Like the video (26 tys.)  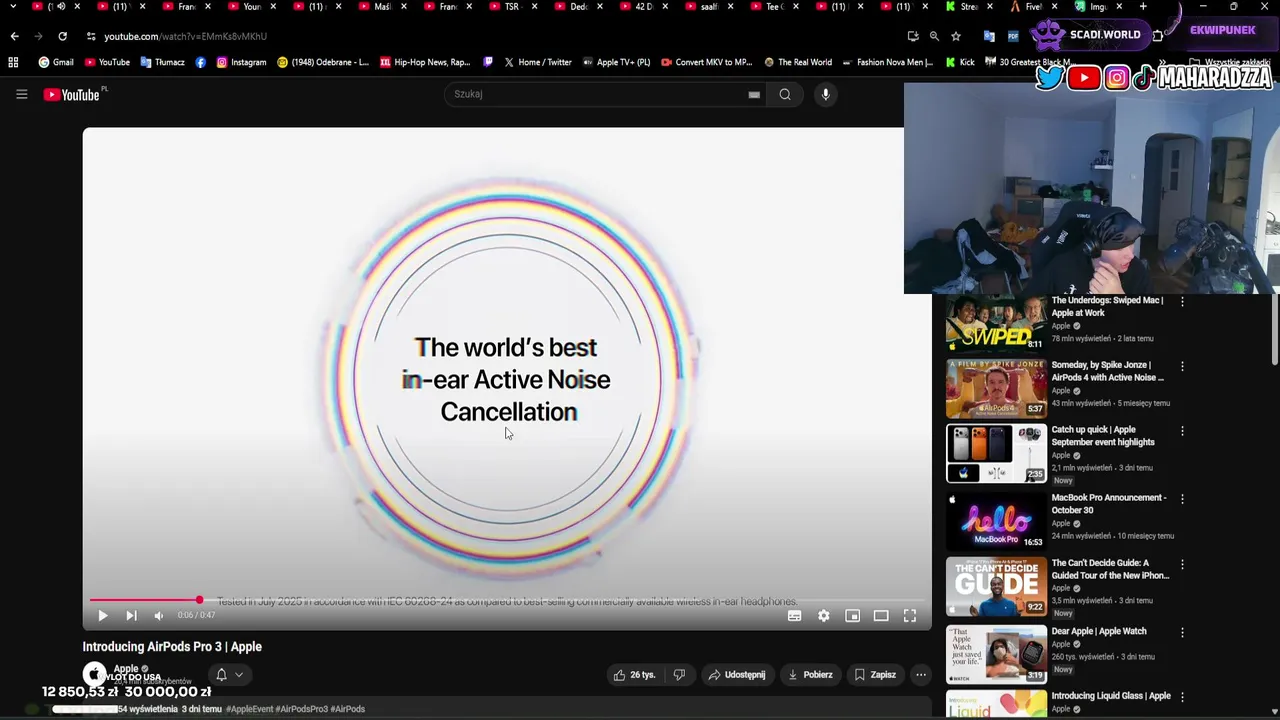pos(634,675)
